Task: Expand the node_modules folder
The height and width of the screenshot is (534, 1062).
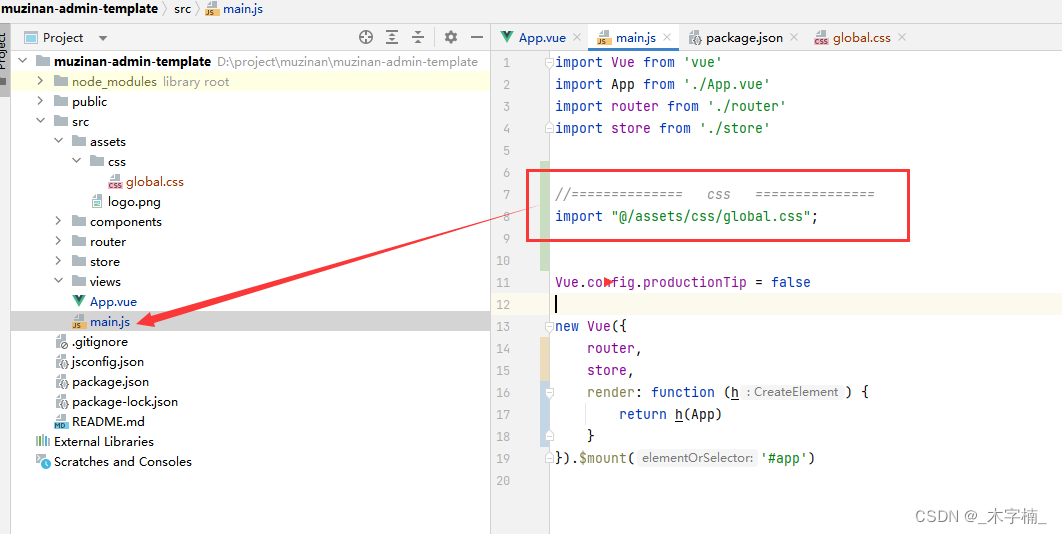Action: pyautogui.click(x=41, y=81)
